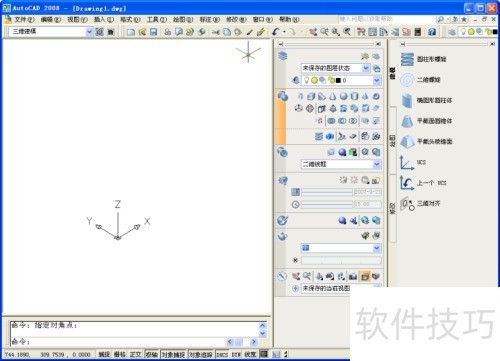Toggle 对象捕捉 object snap in the status bar
This screenshot has height=361, width=500.
coord(173,354)
